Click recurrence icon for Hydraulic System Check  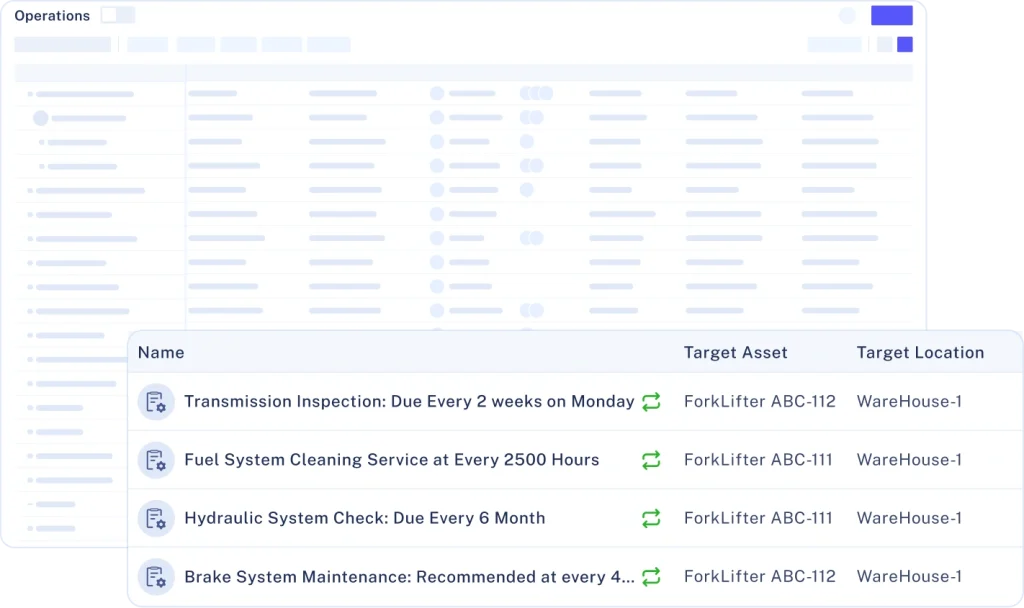click(651, 518)
